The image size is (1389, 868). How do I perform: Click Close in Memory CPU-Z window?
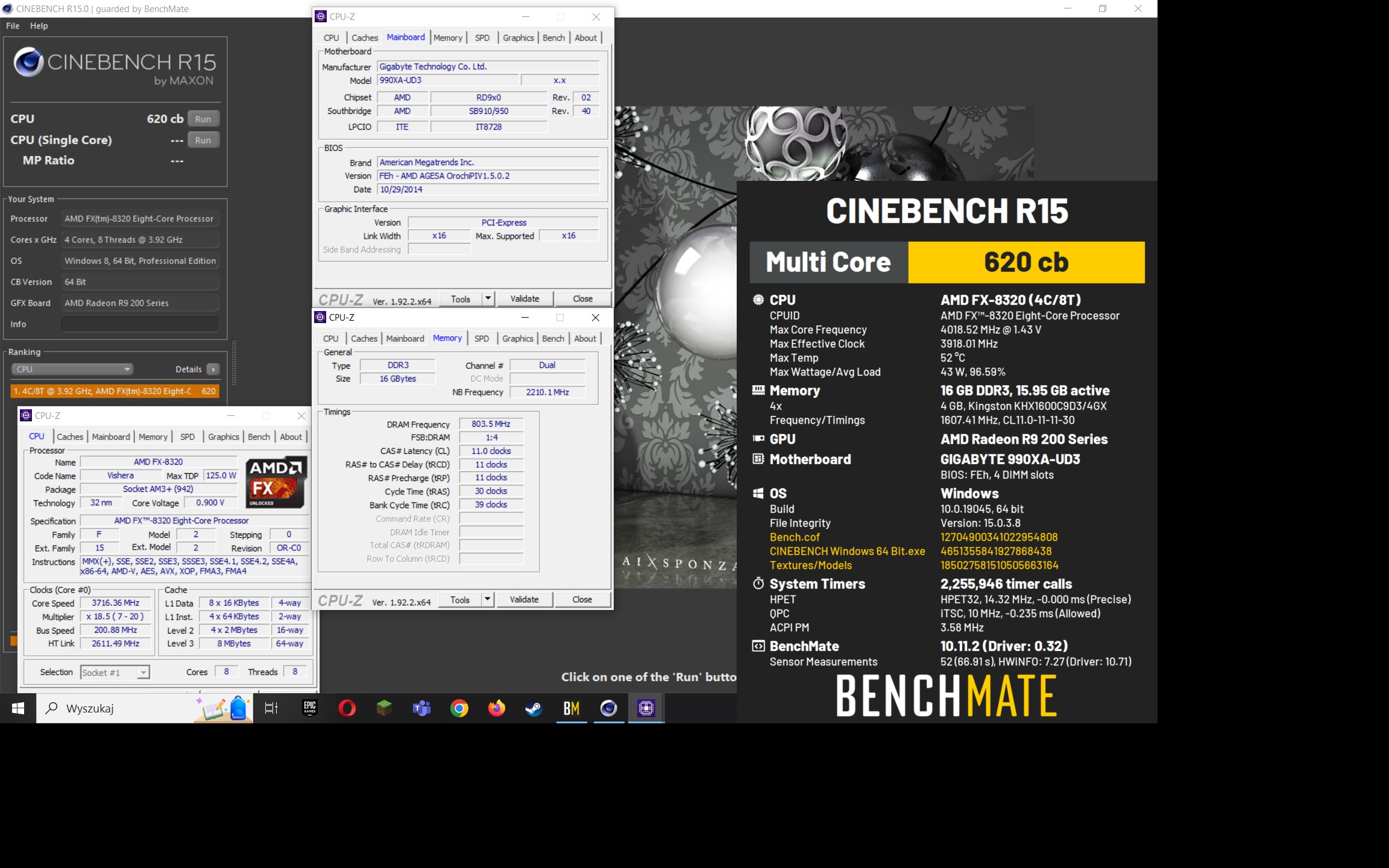[582, 599]
